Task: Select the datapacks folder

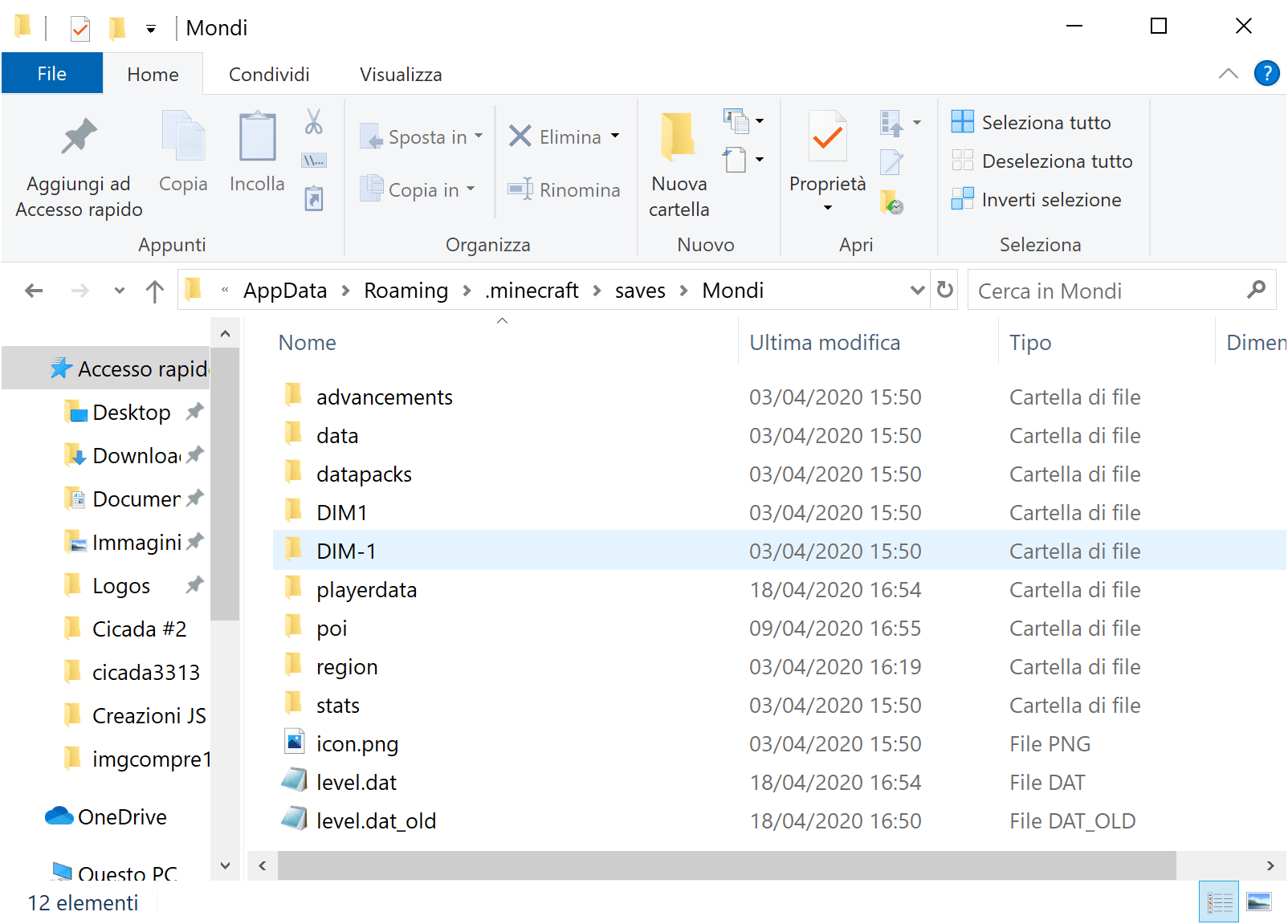Action: pyautogui.click(x=363, y=474)
